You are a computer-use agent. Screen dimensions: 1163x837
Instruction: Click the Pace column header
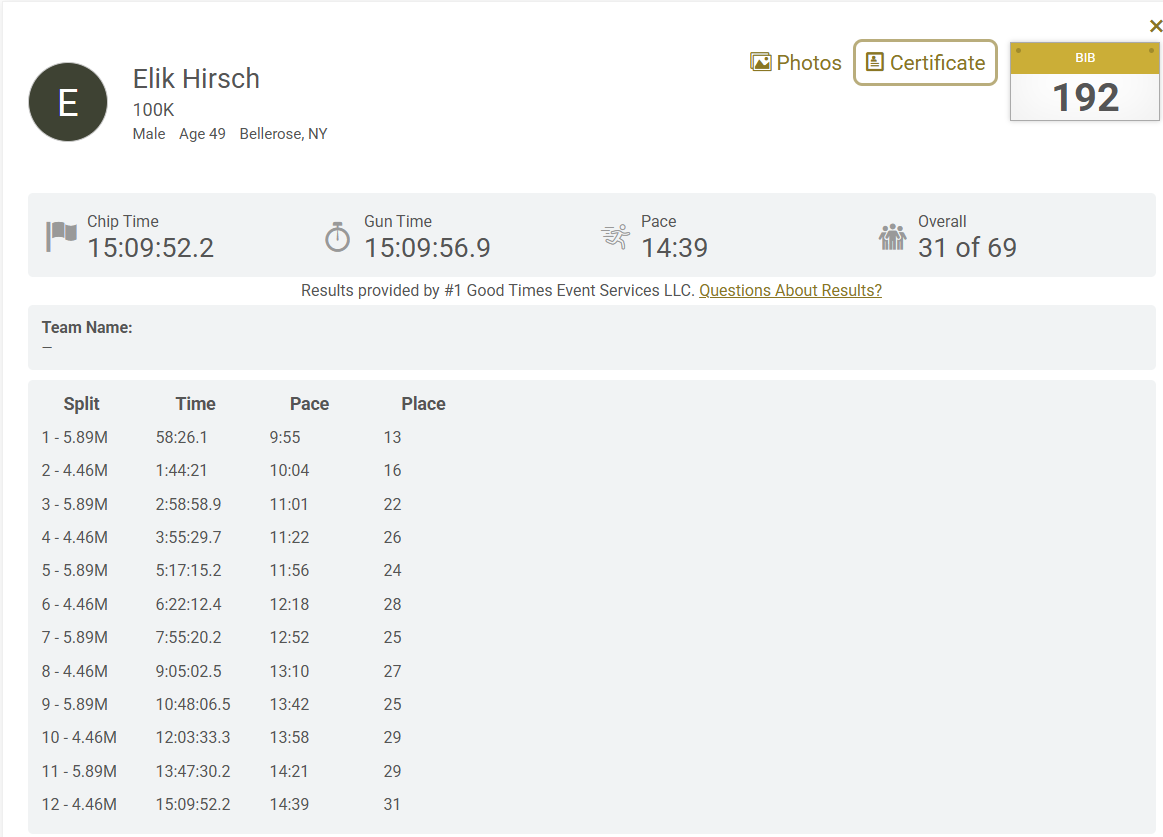coord(309,404)
